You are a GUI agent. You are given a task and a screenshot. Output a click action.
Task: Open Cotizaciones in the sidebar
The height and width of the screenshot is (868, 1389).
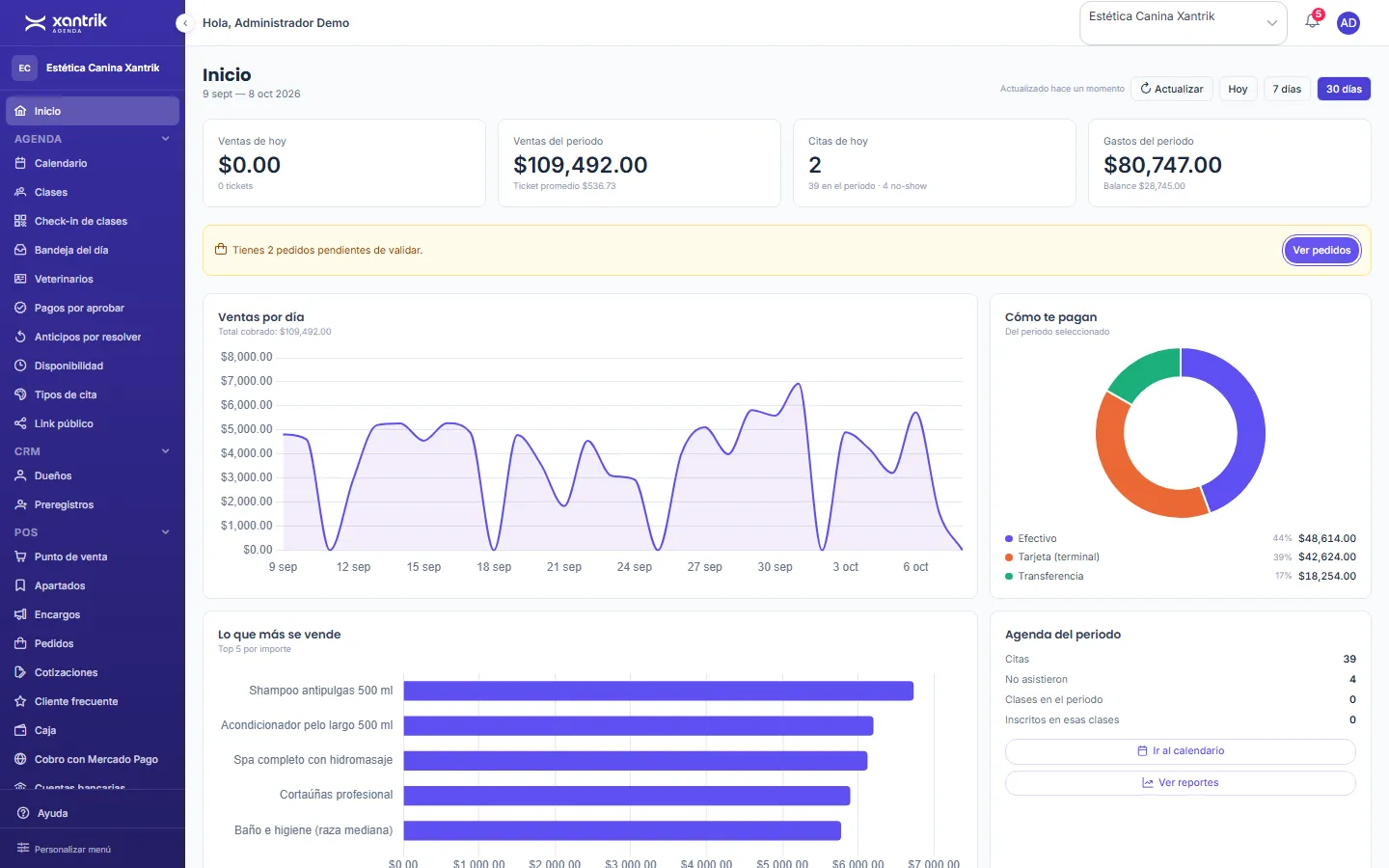pyautogui.click(x=93, y=672)
